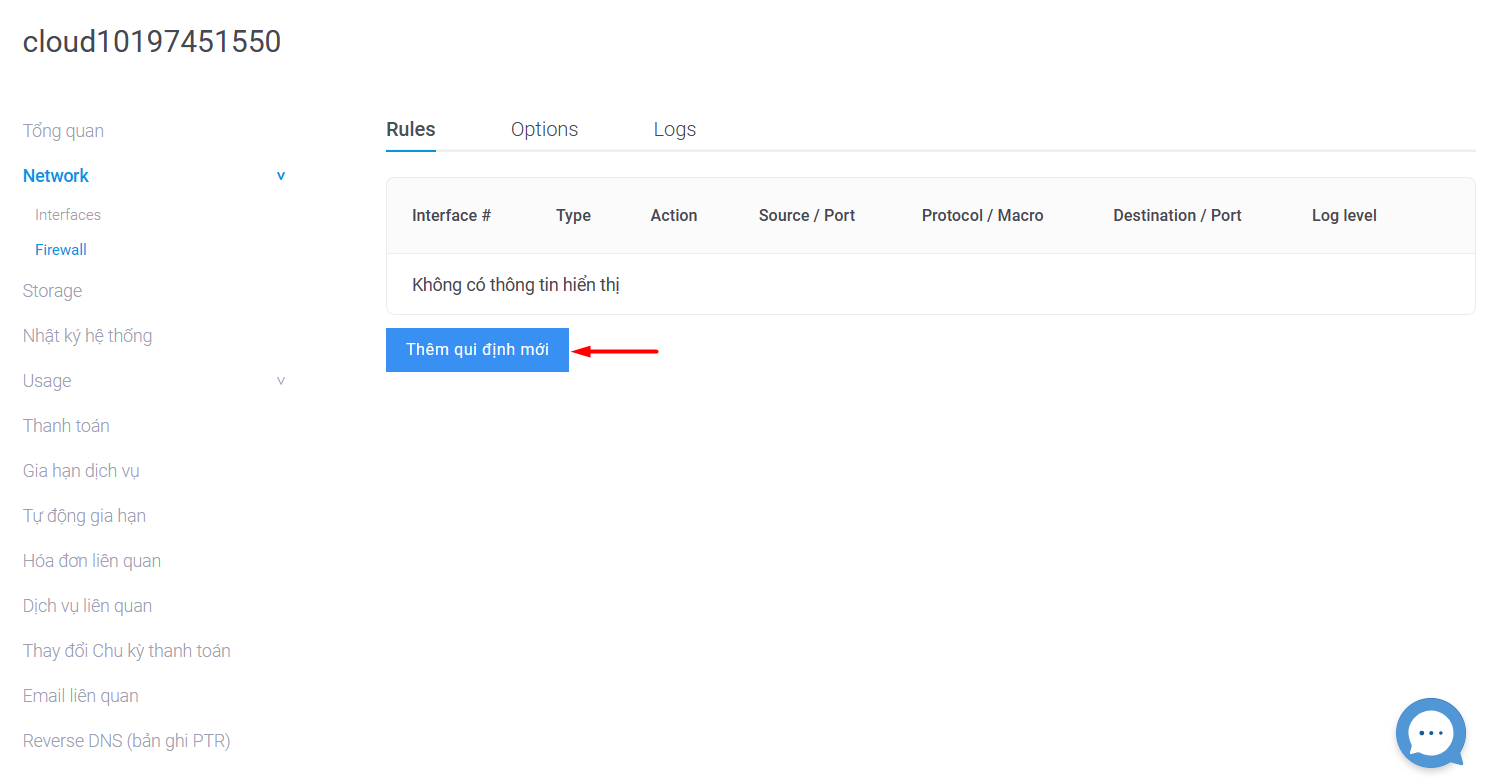Collapse the Network menu chevron
Image resolution: width=1492 pixels, height=781 pixels.
(281, 176)
